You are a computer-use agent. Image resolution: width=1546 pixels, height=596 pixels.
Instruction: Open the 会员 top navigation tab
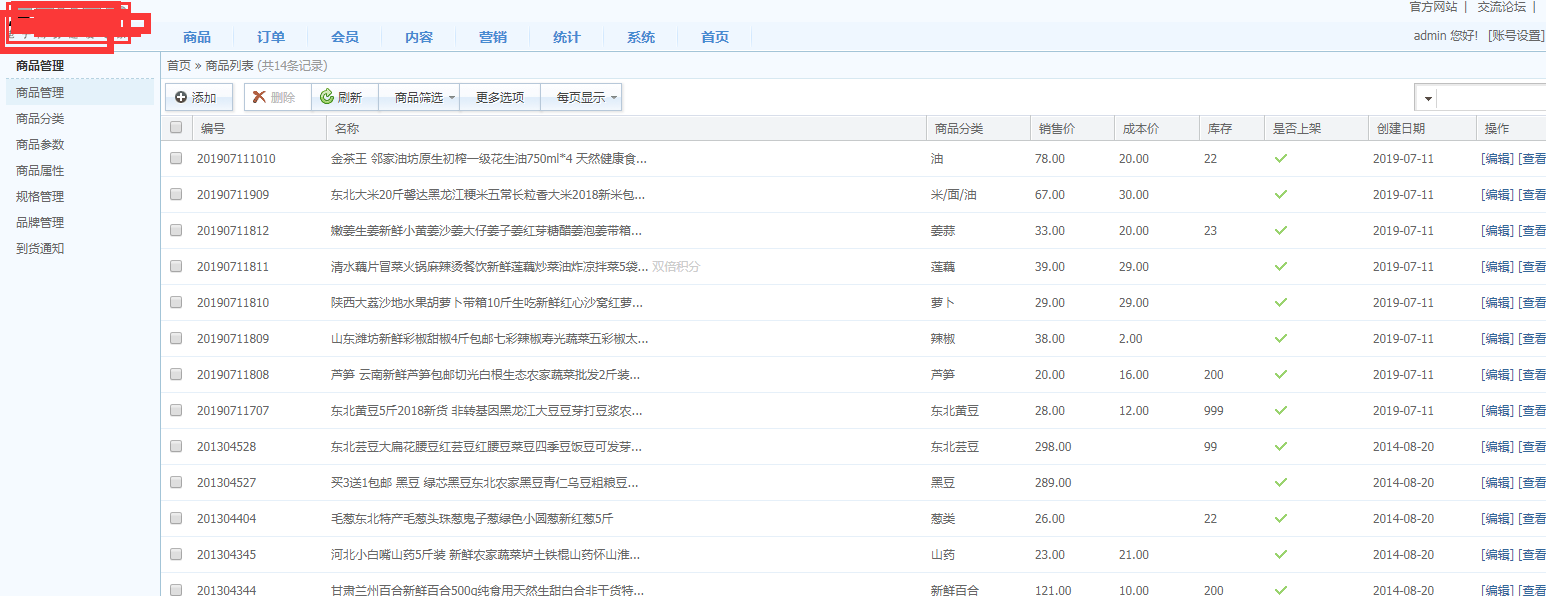(345, 37)
